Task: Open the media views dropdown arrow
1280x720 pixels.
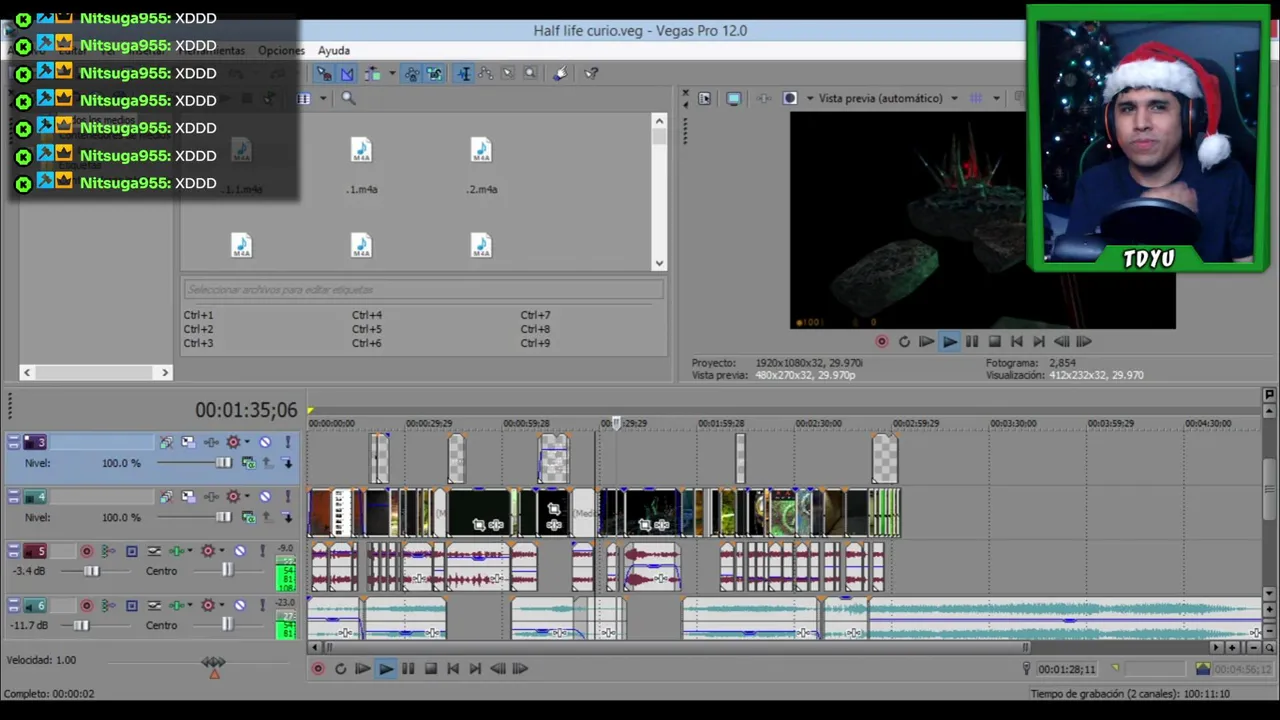Action: pos(322,98)
